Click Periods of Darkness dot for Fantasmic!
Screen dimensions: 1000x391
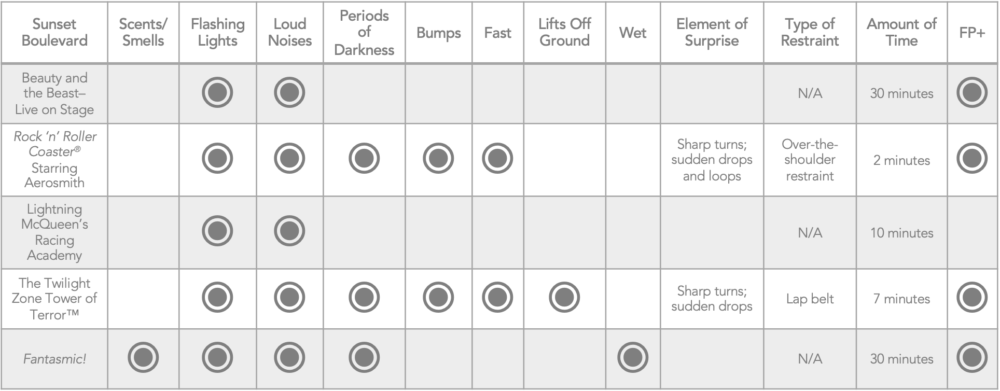point(364,358)
